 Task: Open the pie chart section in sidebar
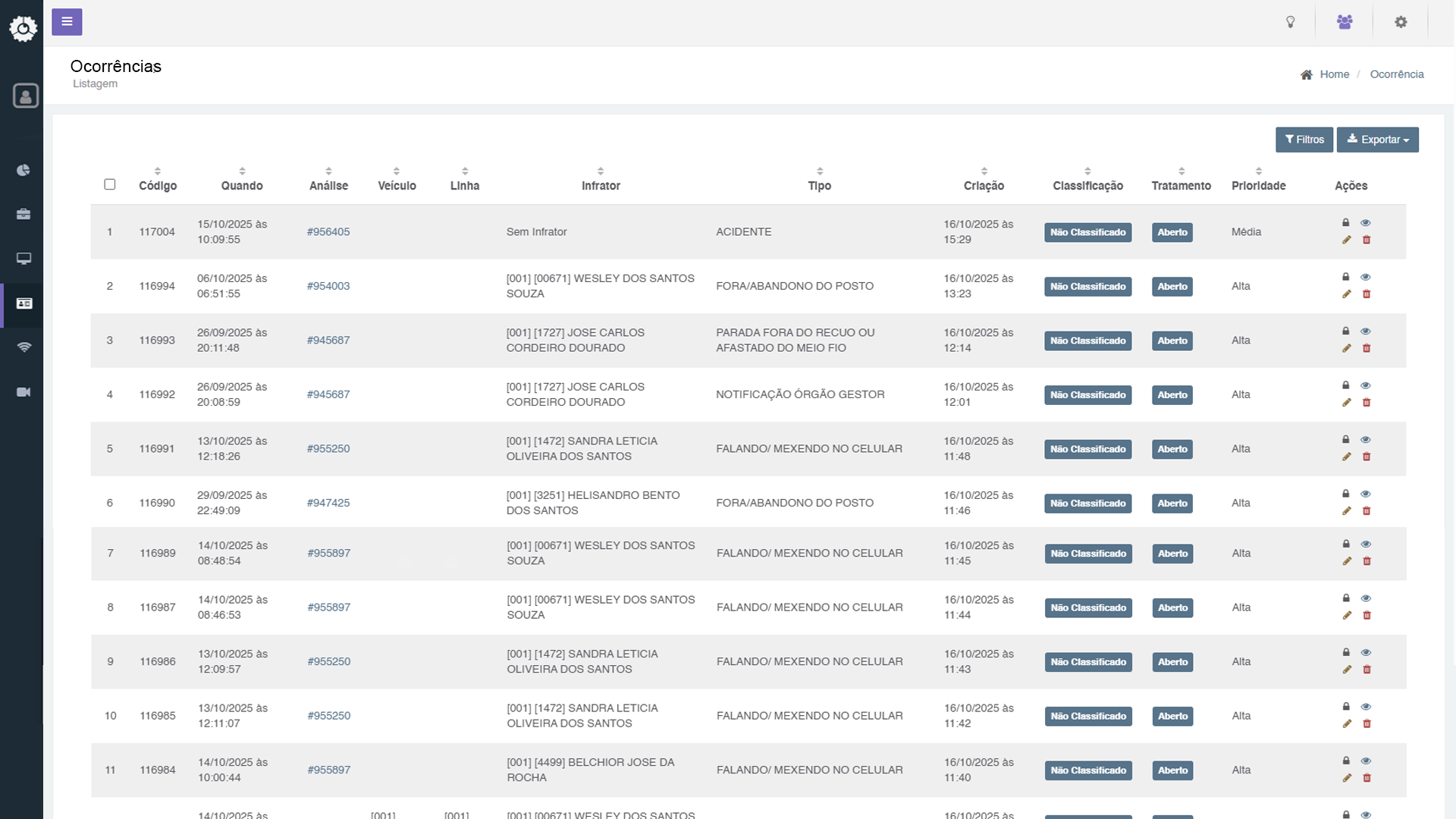tap(24, 170)
